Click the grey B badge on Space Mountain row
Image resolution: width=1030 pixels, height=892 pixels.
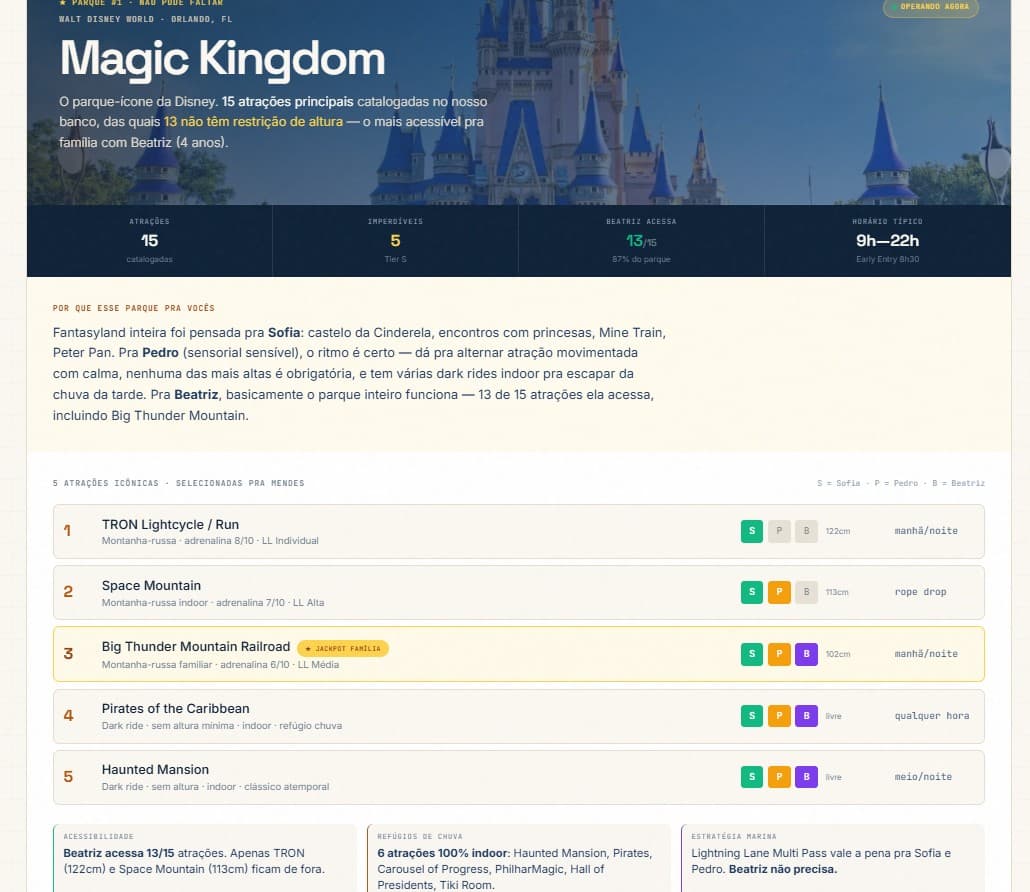tap(806, 592)
